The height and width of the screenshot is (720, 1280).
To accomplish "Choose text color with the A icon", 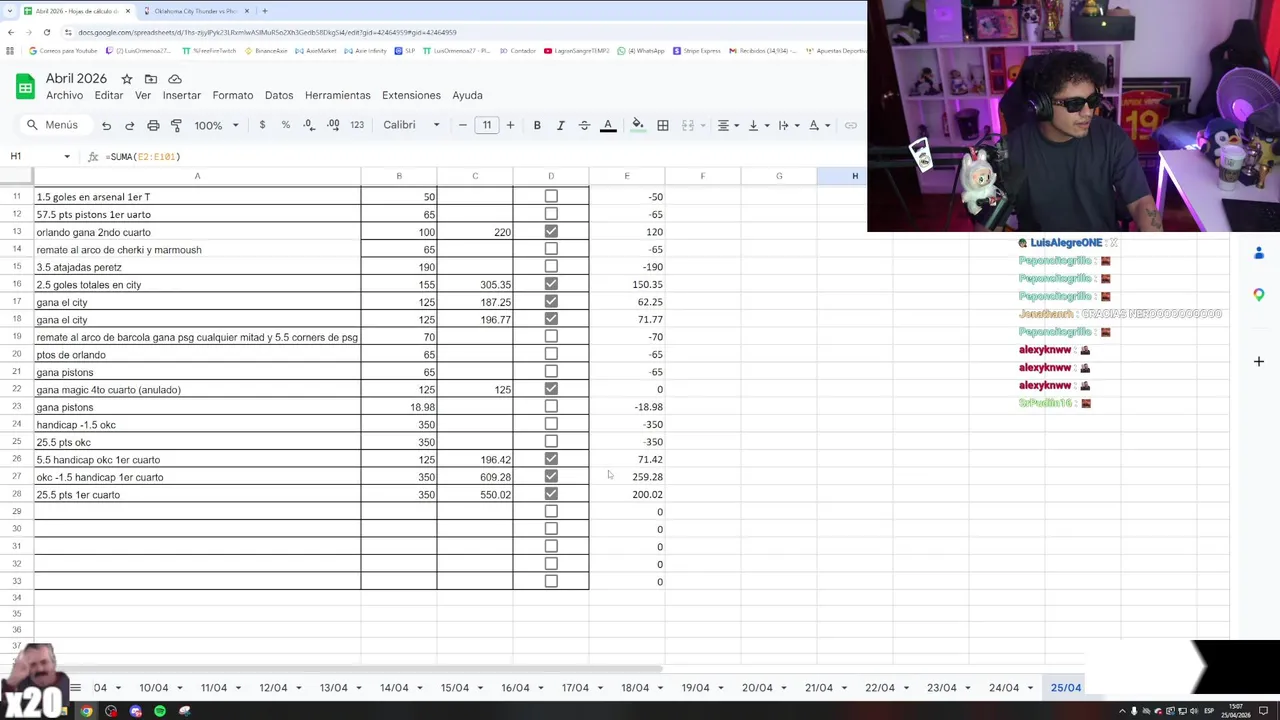I will [x=607, y=125].
